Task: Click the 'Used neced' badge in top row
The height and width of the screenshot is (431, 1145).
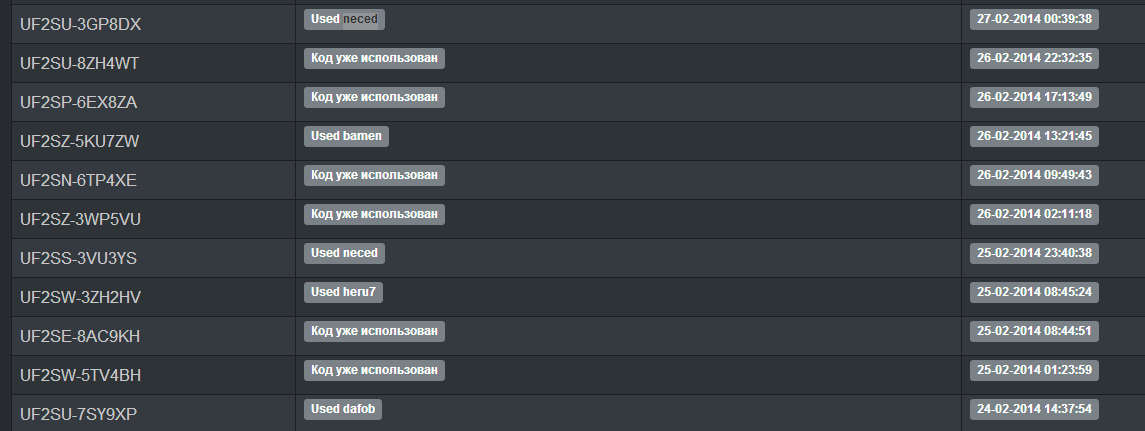Action: tap(344, 20)
